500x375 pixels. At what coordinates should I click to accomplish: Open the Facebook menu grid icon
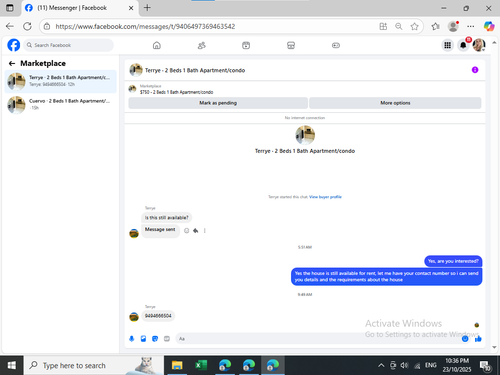click(x=448, y=45)
